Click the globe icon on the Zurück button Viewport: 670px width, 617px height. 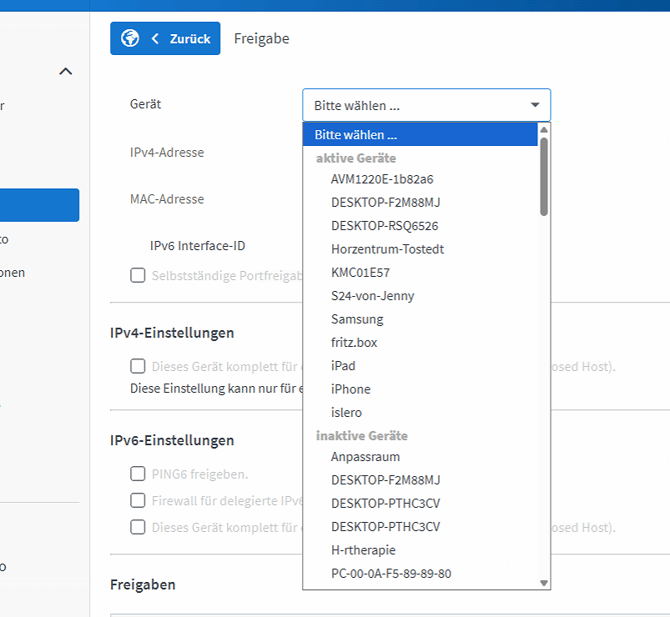pos(129,39)
